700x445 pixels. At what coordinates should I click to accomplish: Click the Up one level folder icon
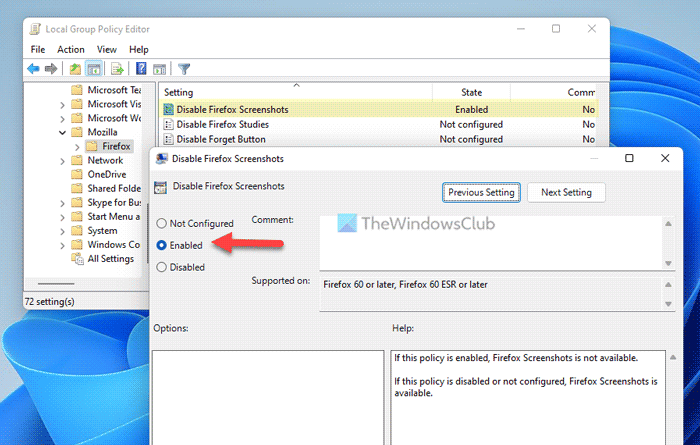[x=75, y=69]
